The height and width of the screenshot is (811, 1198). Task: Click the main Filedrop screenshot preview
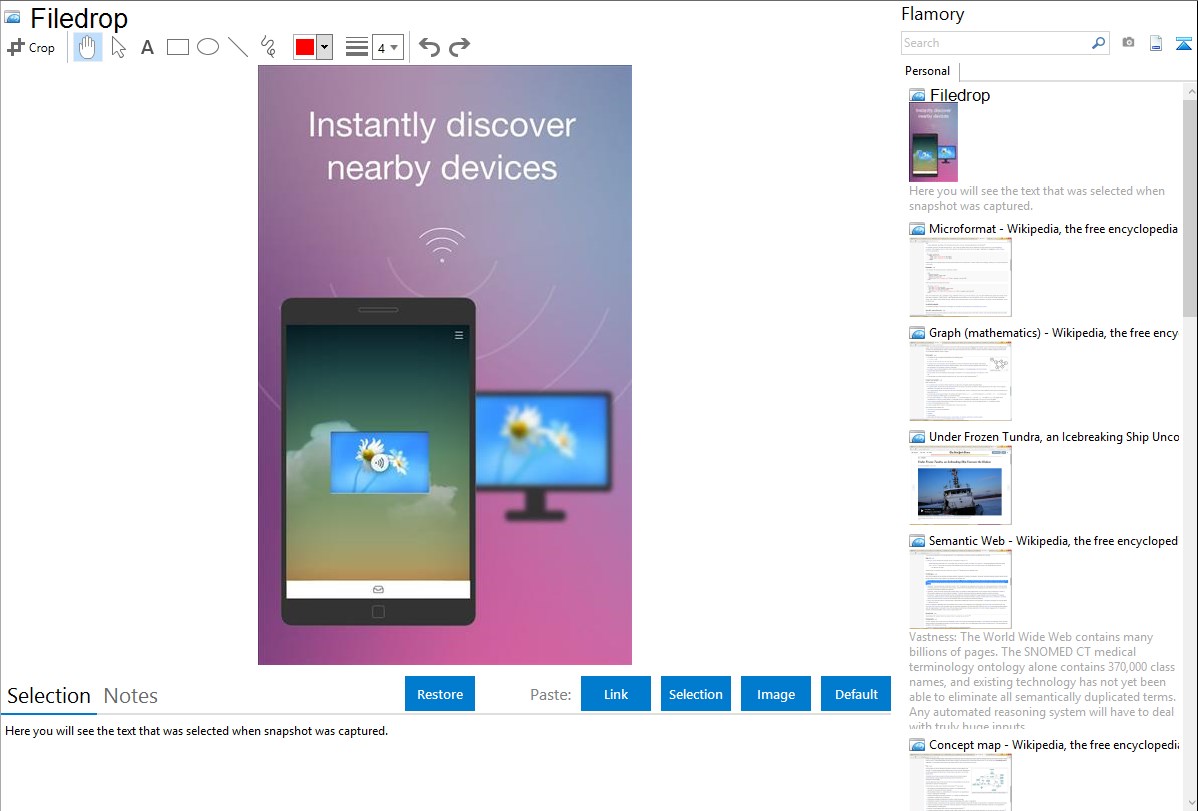click(x=445, y=365)
